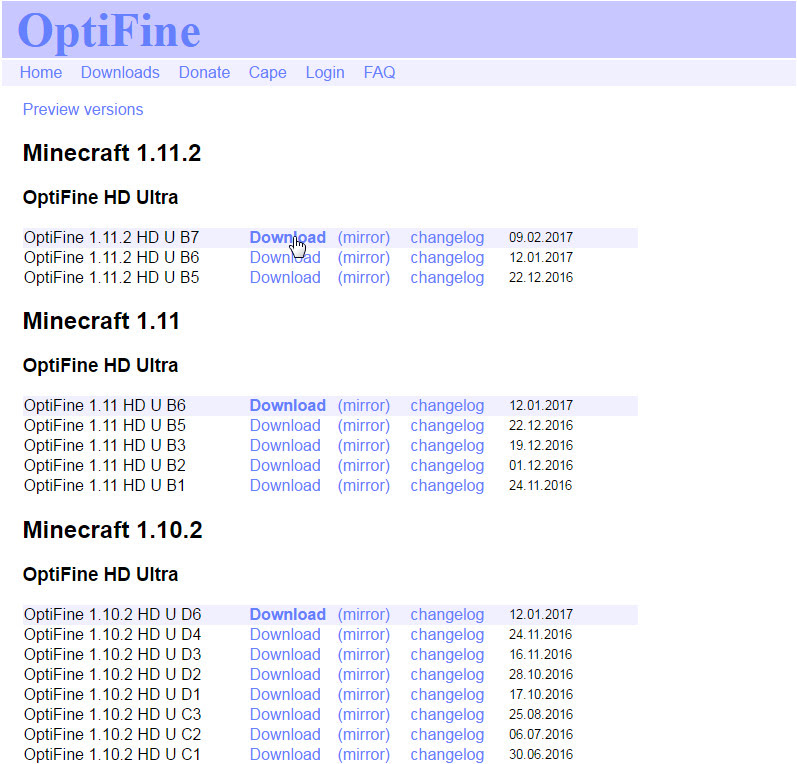
Task: Open mirror for 1.10.2 HD U D4
Action: [364, 634]
